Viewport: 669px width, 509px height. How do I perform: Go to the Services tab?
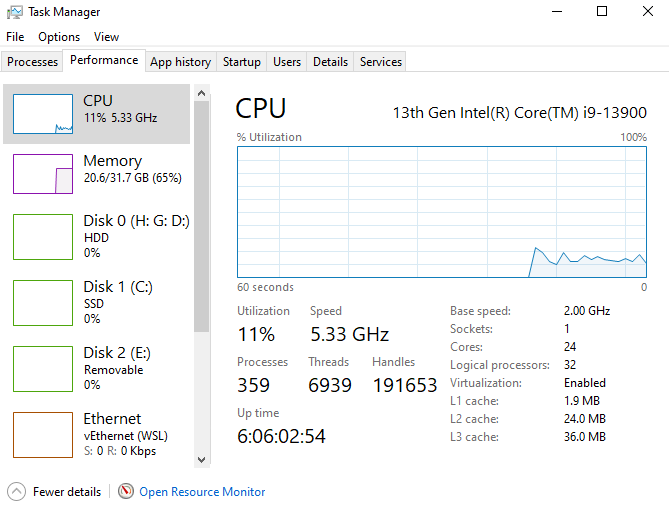point(381,62)
